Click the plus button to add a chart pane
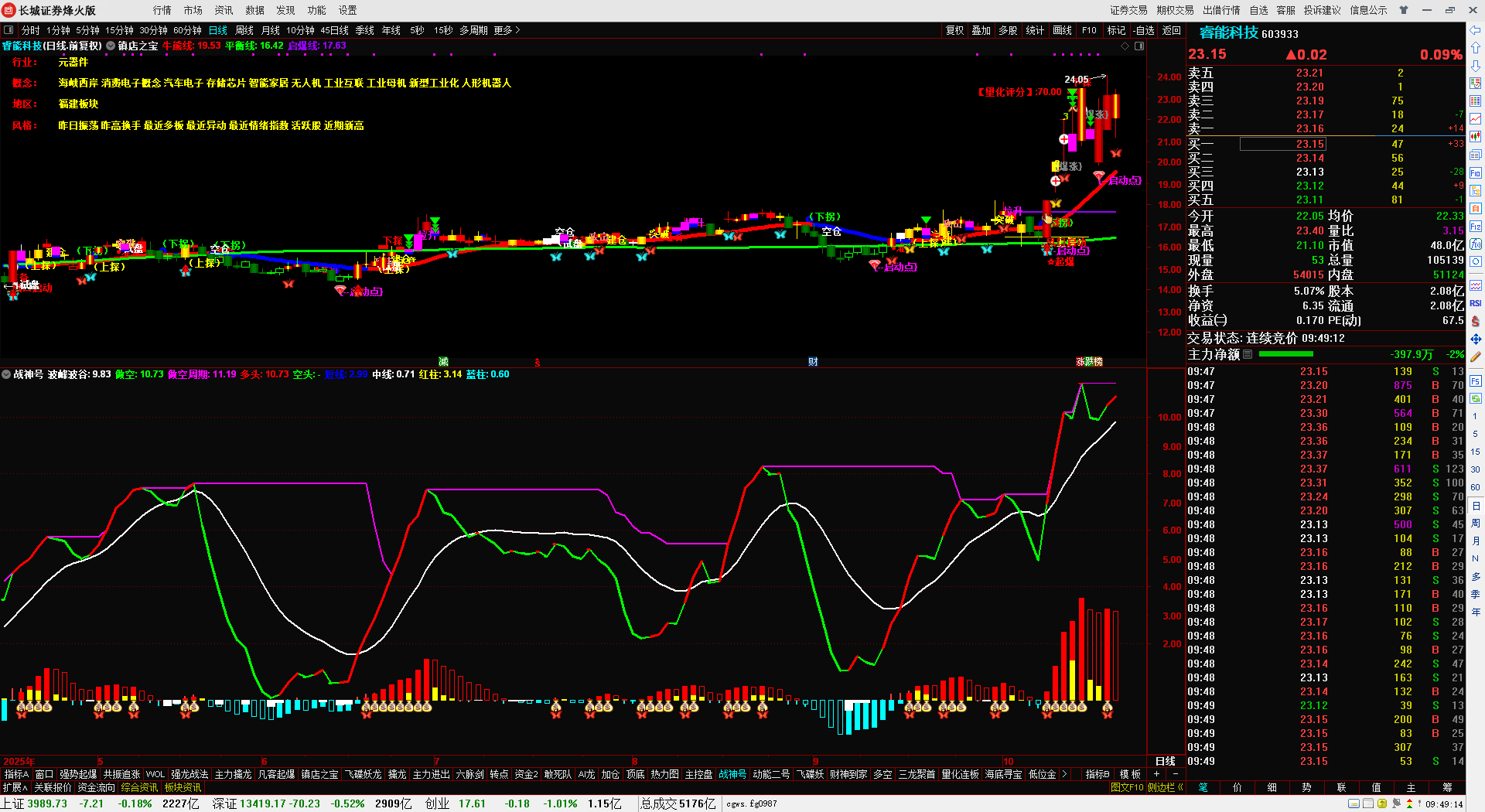Image resolution: width=1485 pixels, height=812 pixels. 1157,774
